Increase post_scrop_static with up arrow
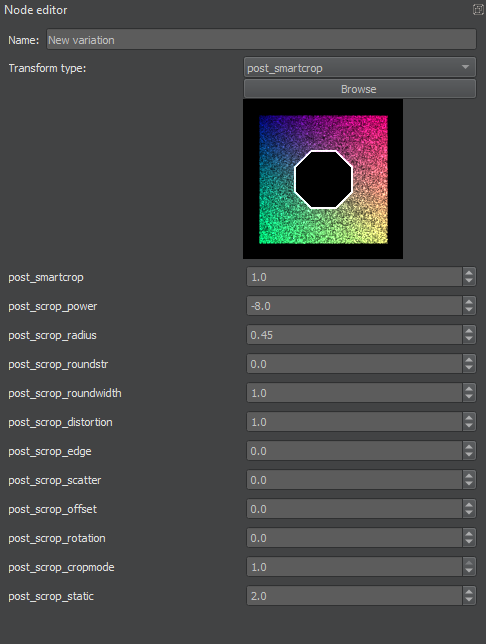The height and width of the screenshot is (644, 486). [469, 591]
